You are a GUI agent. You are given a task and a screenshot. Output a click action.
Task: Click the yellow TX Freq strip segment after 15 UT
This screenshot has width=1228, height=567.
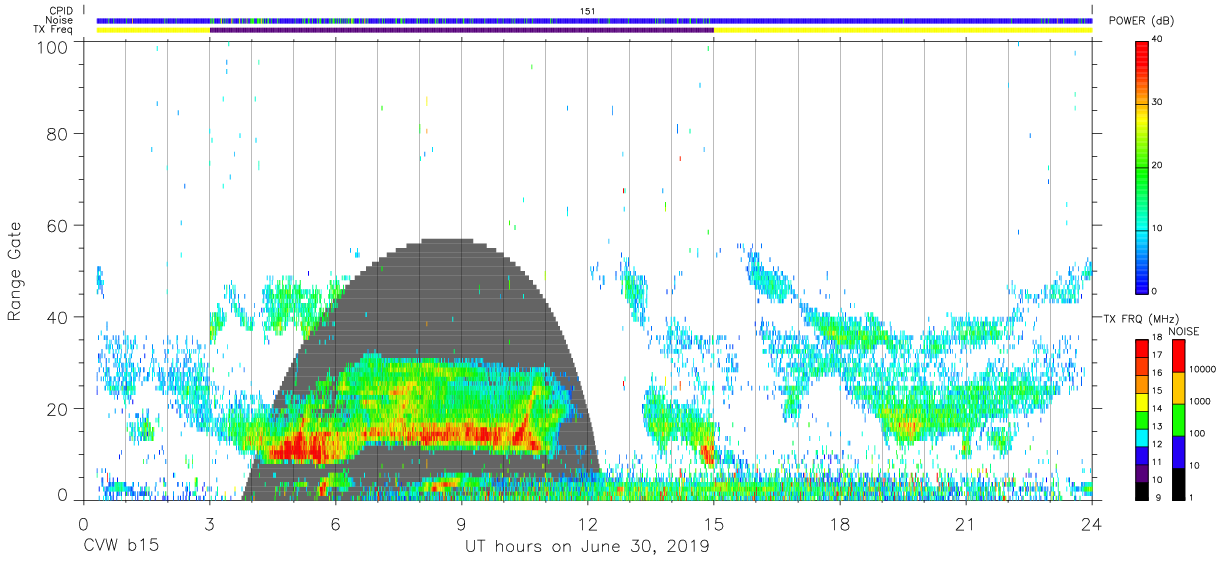(902, 30)
